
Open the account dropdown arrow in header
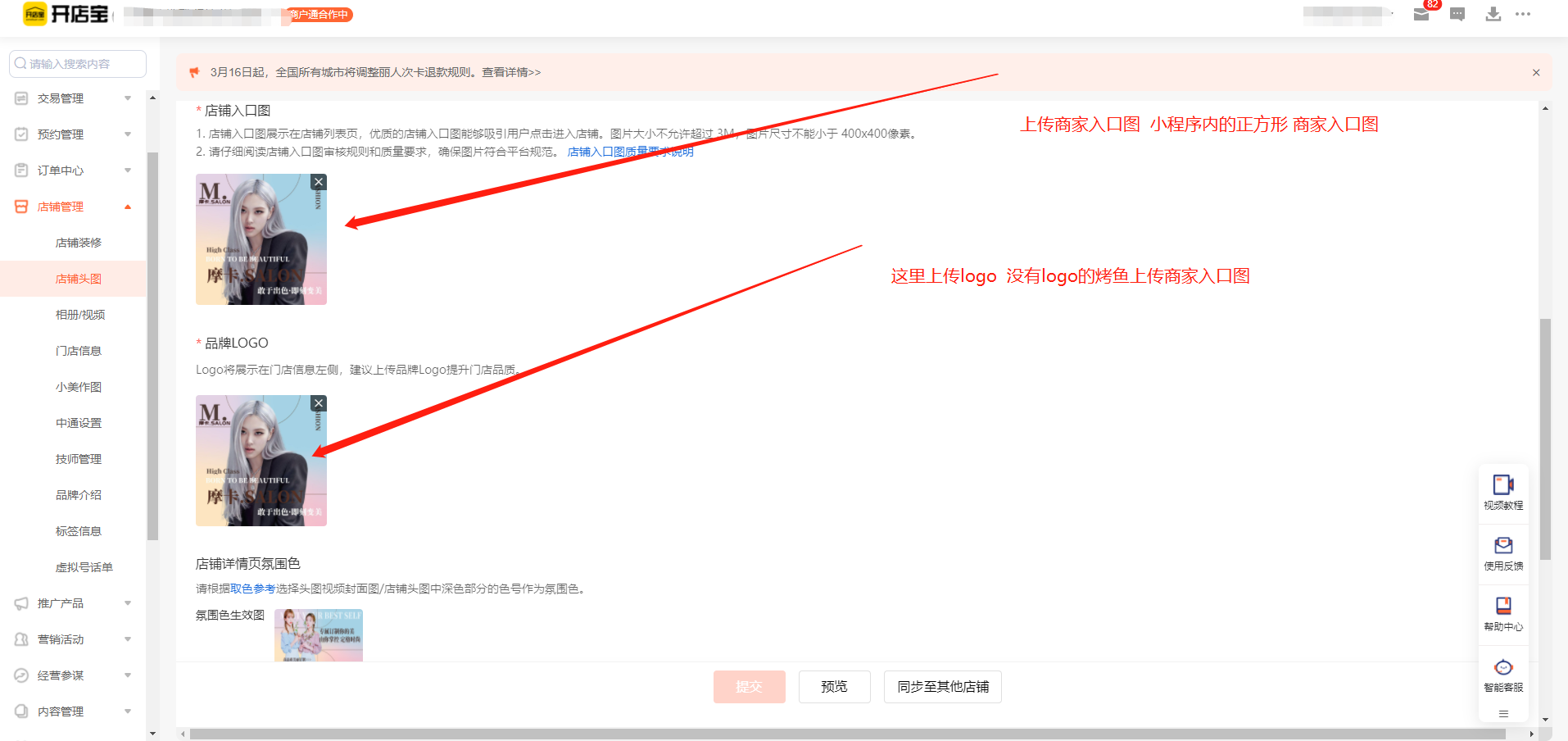point(1392,14)
